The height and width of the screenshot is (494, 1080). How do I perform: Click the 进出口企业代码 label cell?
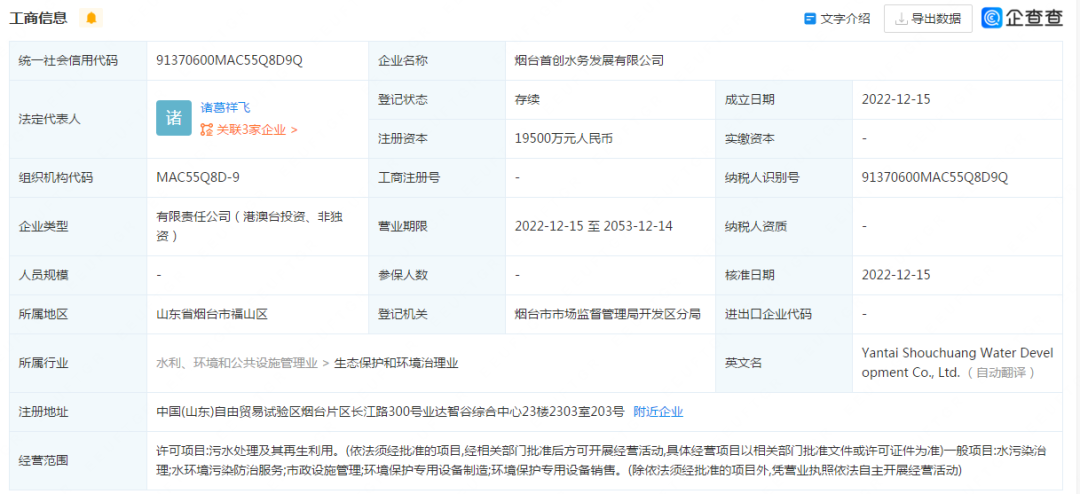coord(784,314)
